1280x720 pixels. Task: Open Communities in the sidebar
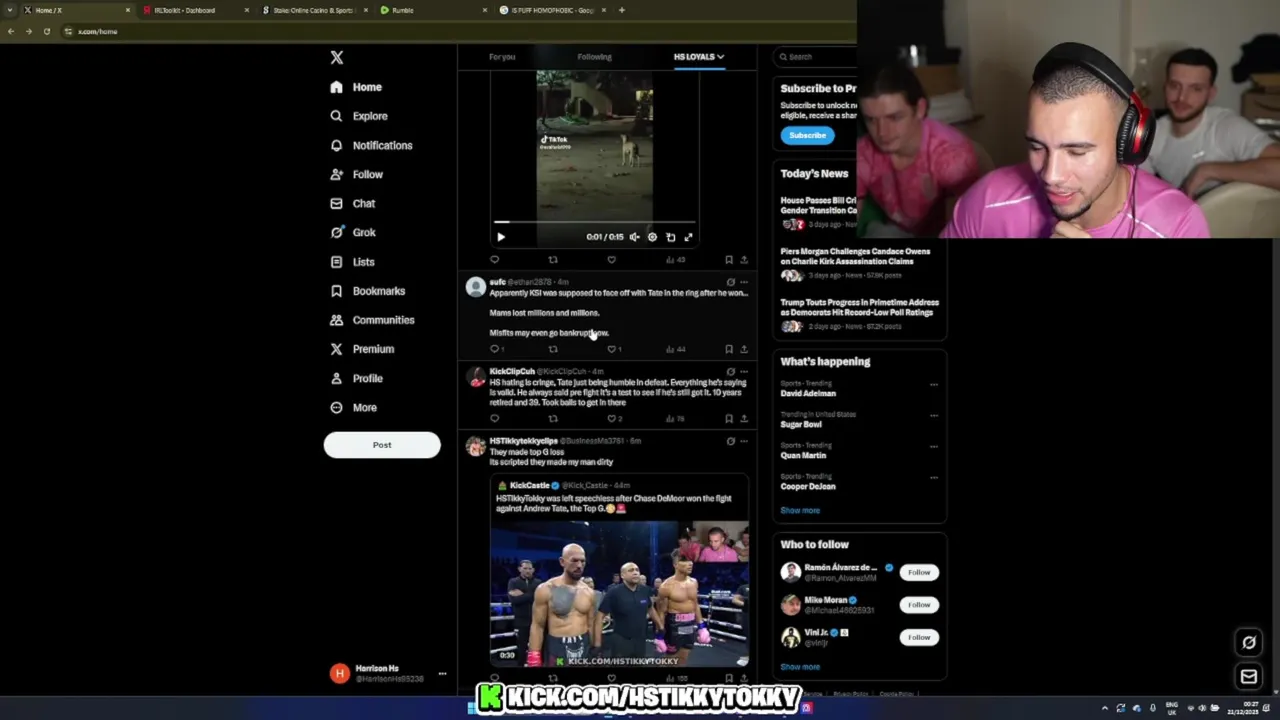tap(371, 320)
